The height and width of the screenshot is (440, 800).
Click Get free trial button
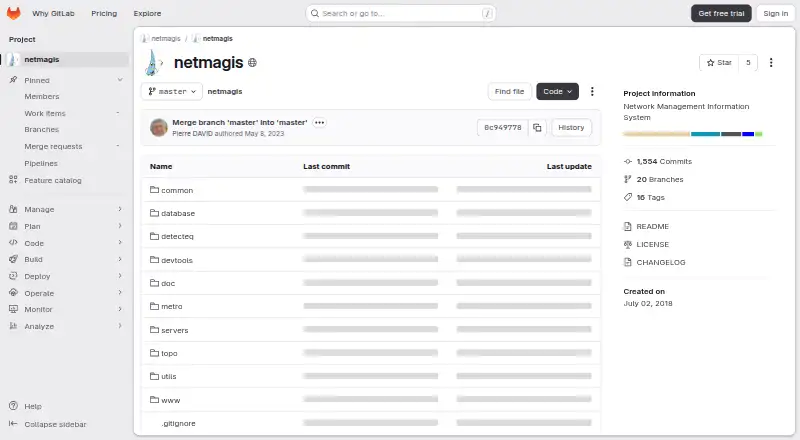(721, 13)
